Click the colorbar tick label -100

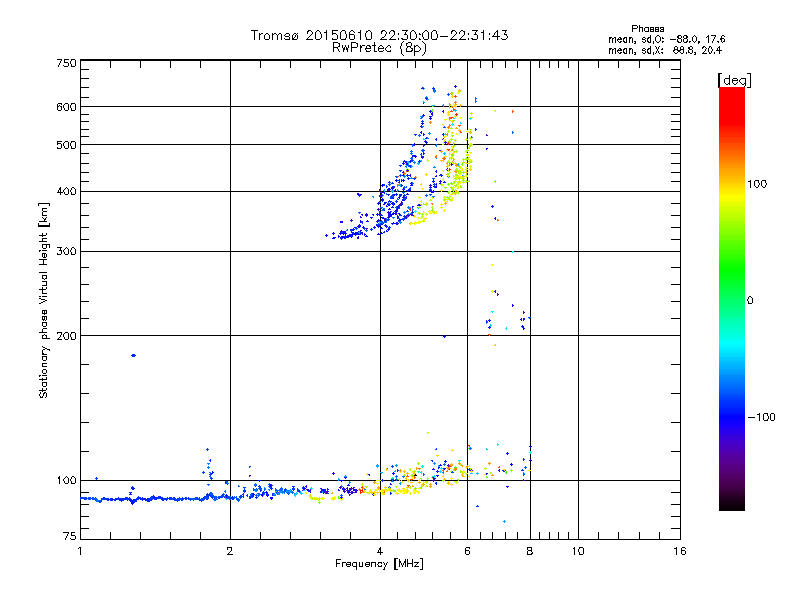tap(760, 416)
